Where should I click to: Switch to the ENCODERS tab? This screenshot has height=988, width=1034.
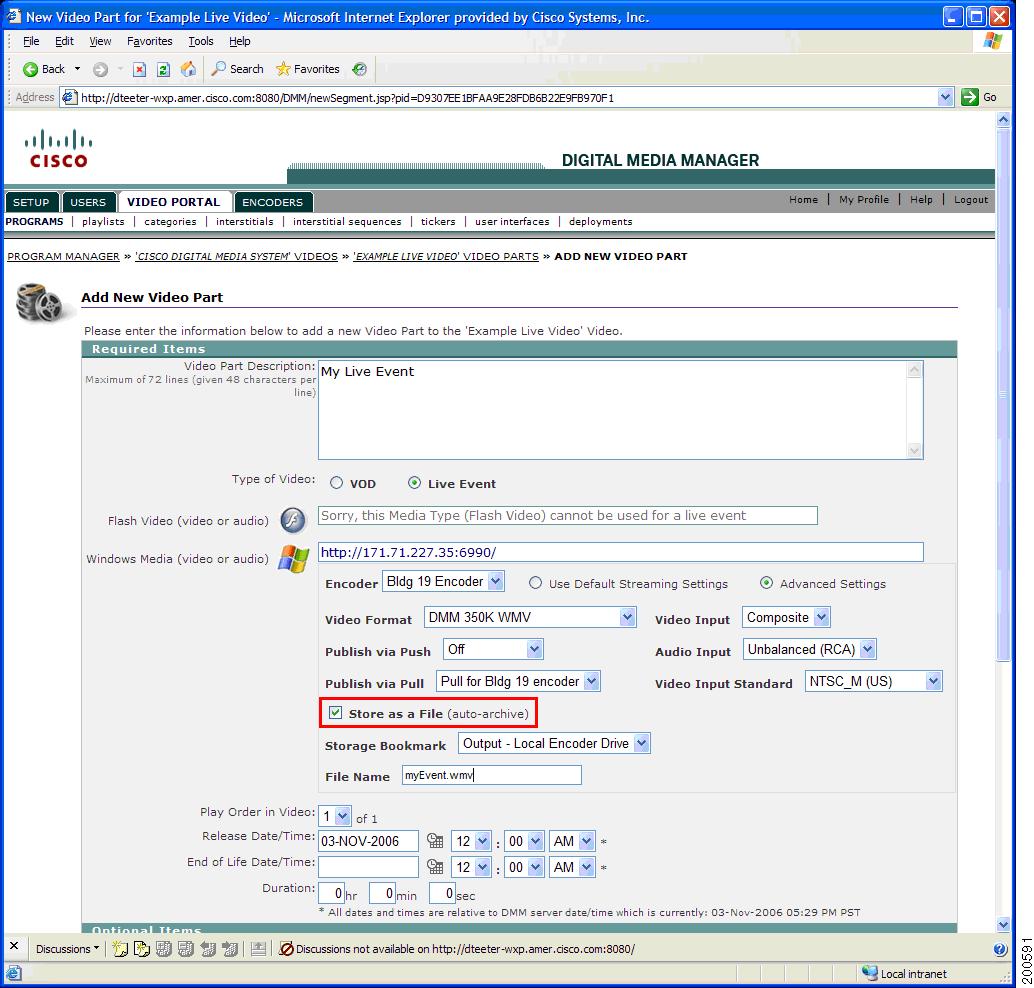click(x=273, y=201)
